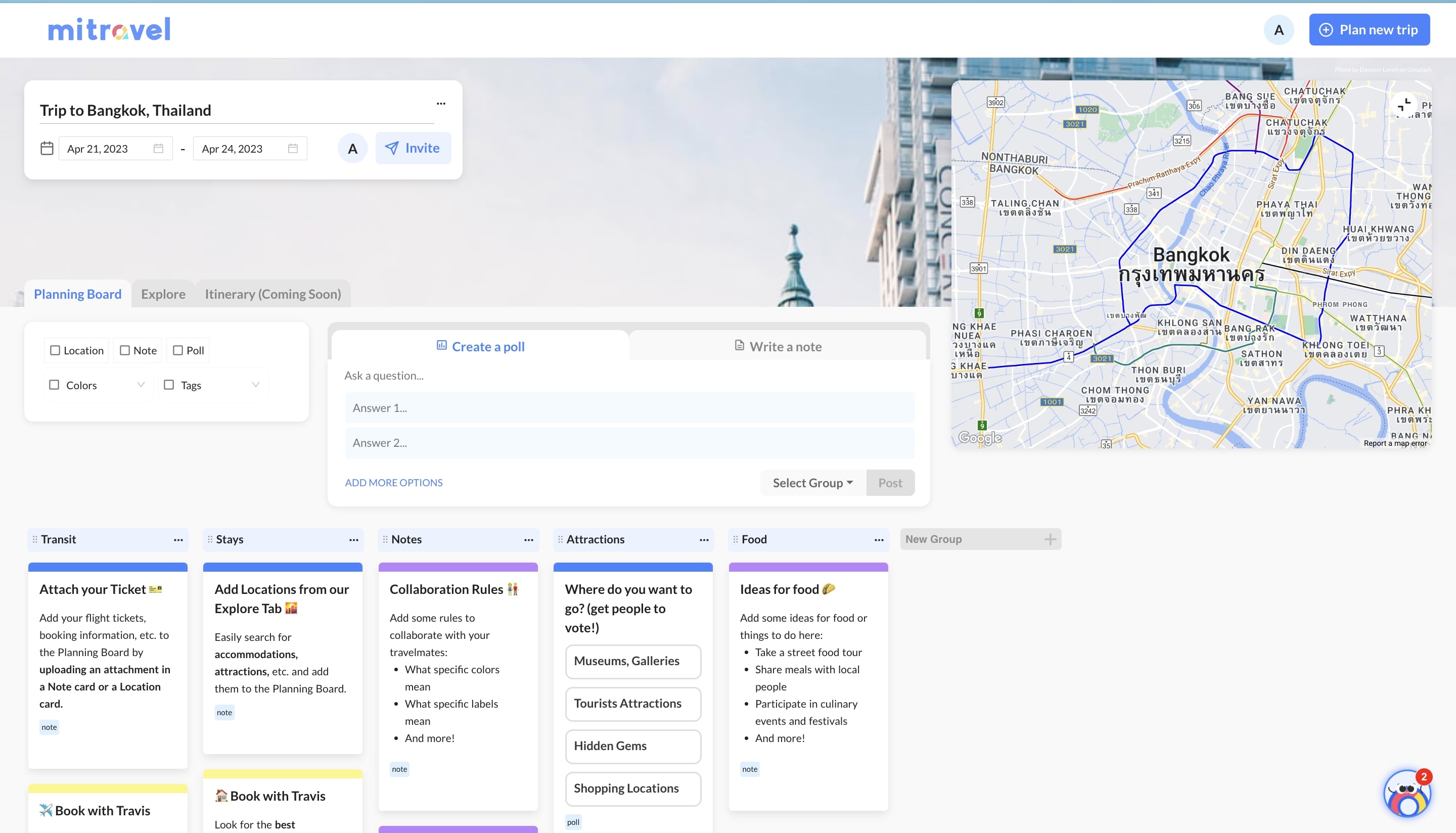Screen dimensions: 1456x833
Task: Click the ADD MORE OPTIONS link
Action: pos(394,482)
